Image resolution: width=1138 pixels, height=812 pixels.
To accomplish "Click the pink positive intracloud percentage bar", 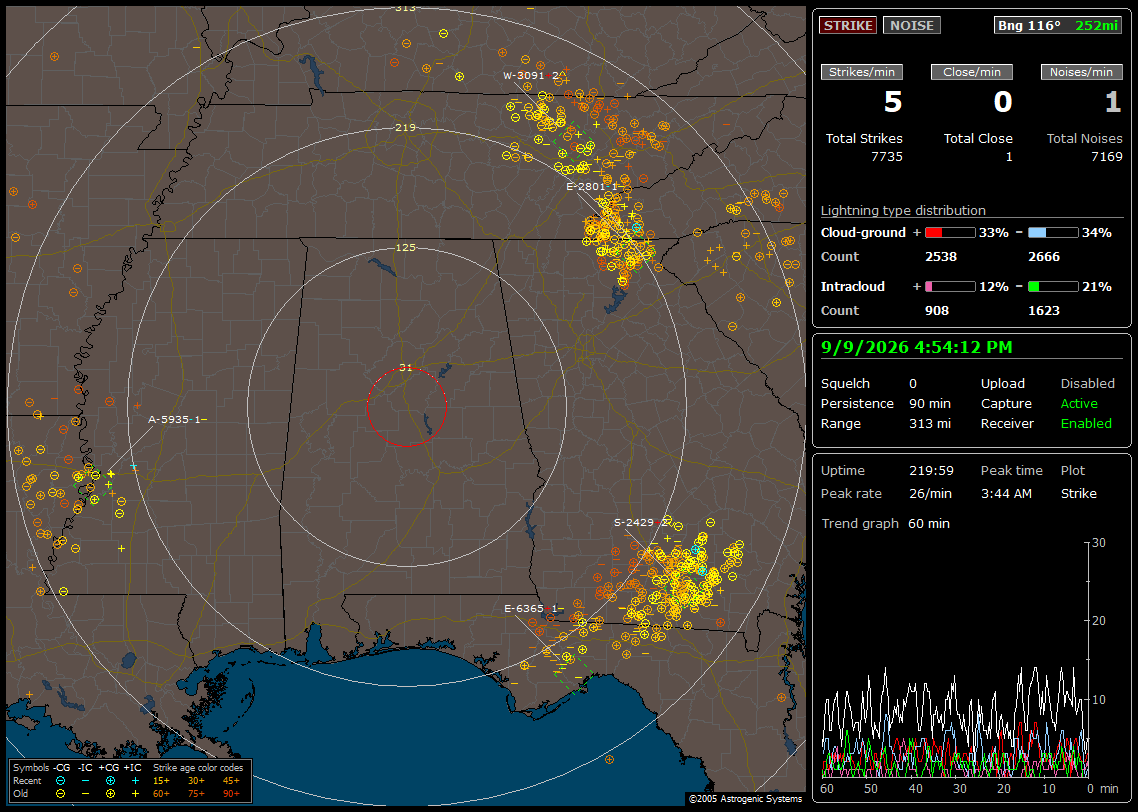I will tap(950, 287).
